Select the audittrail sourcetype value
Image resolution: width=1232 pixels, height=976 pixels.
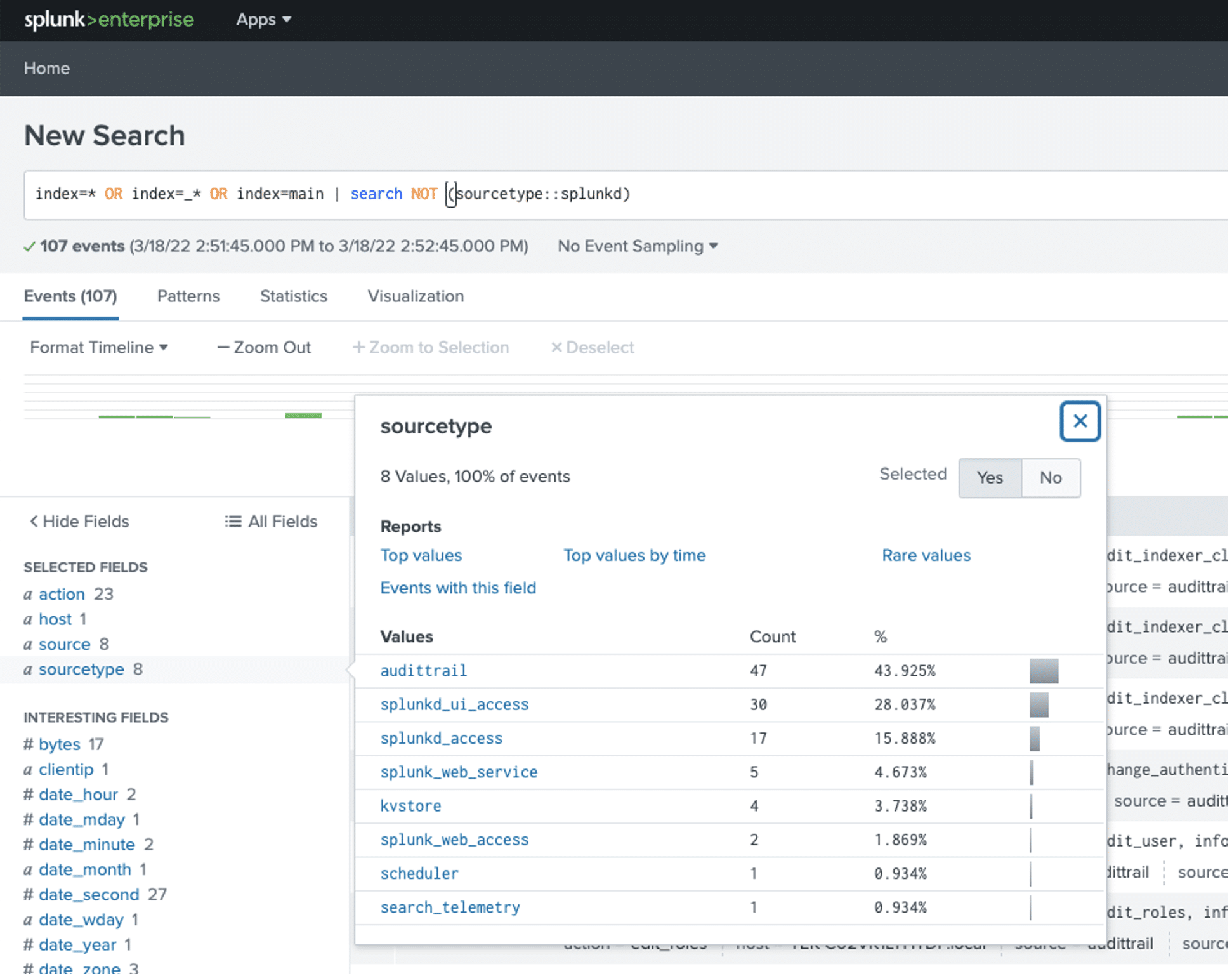(424, 671)
